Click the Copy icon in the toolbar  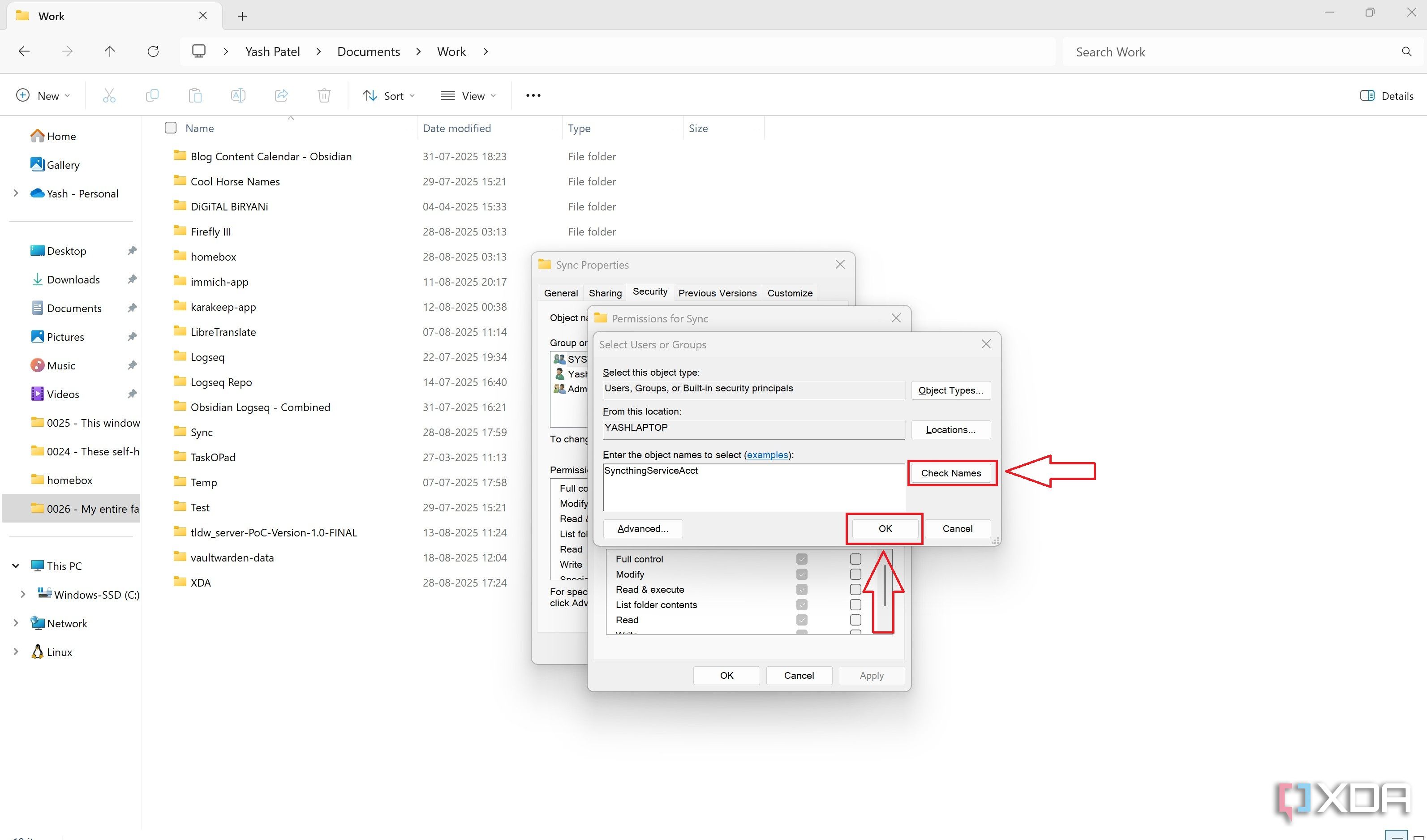tap(152, 95)
